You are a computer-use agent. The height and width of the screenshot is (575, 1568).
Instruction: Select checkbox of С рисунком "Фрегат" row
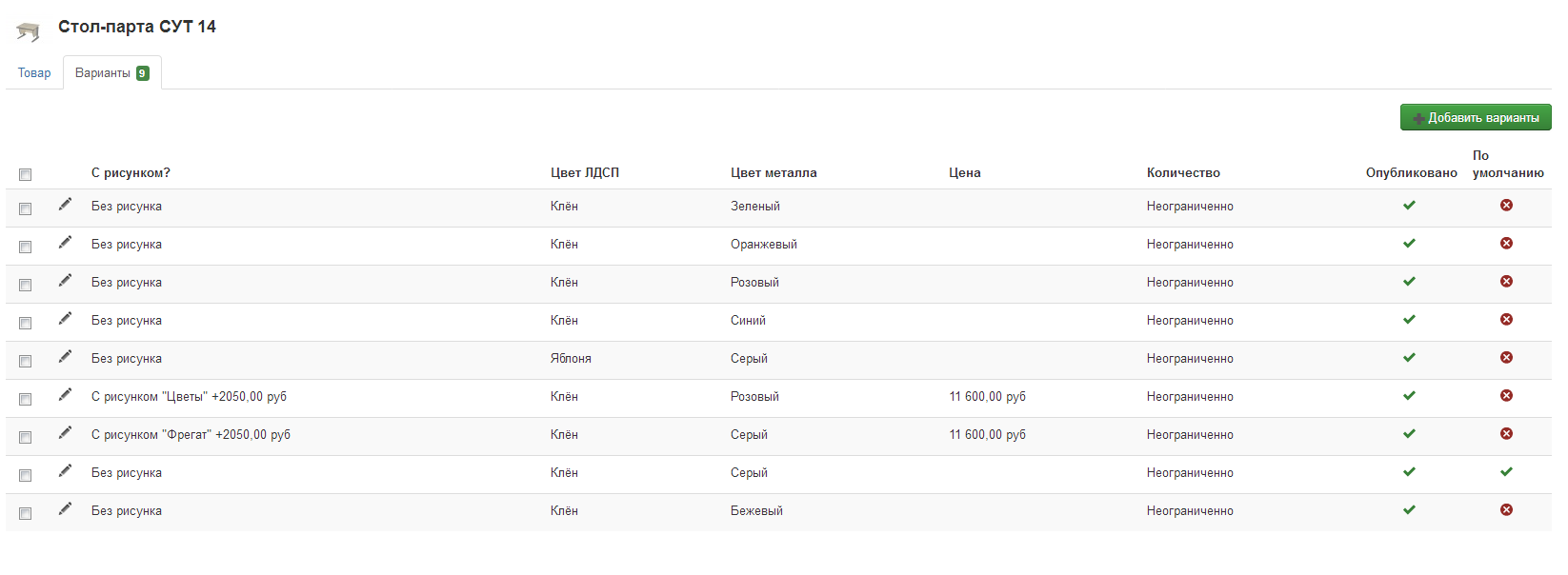pos(26,437)
